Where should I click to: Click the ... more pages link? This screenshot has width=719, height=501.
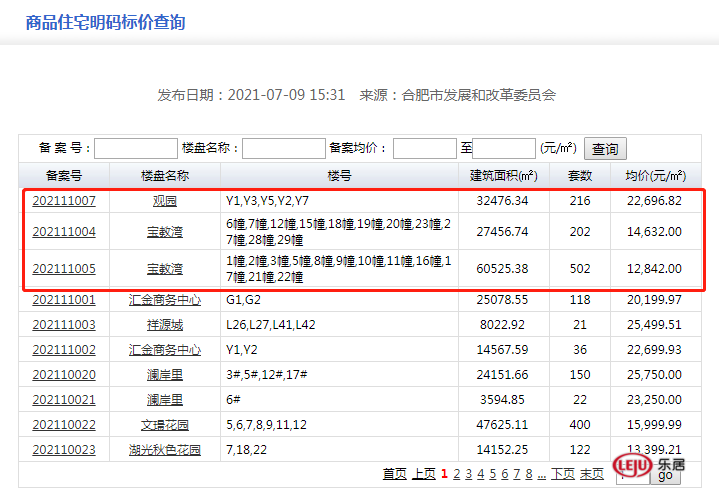pos(542,475)
